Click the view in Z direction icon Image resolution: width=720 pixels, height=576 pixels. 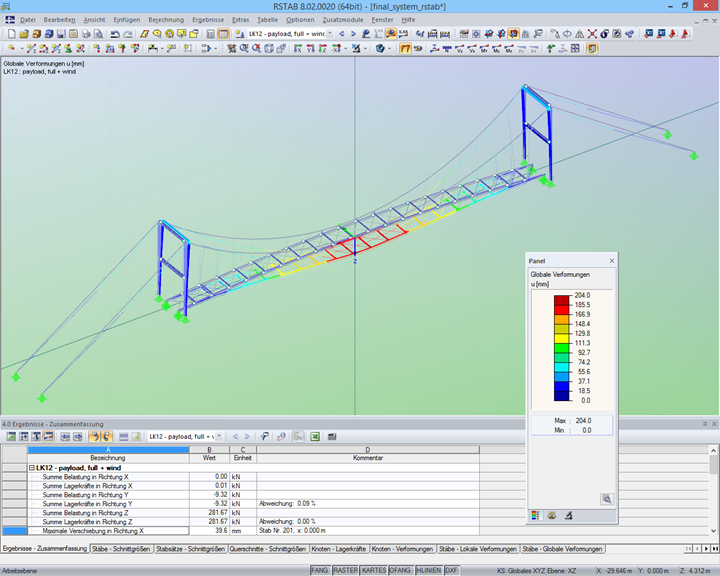[x=323, y=48]
